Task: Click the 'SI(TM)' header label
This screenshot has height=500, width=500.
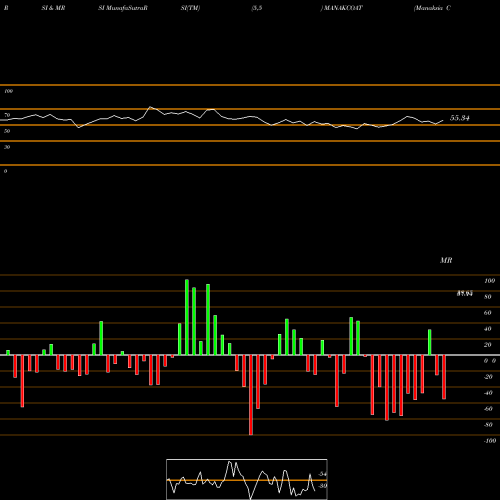Action: coord(190,8)
